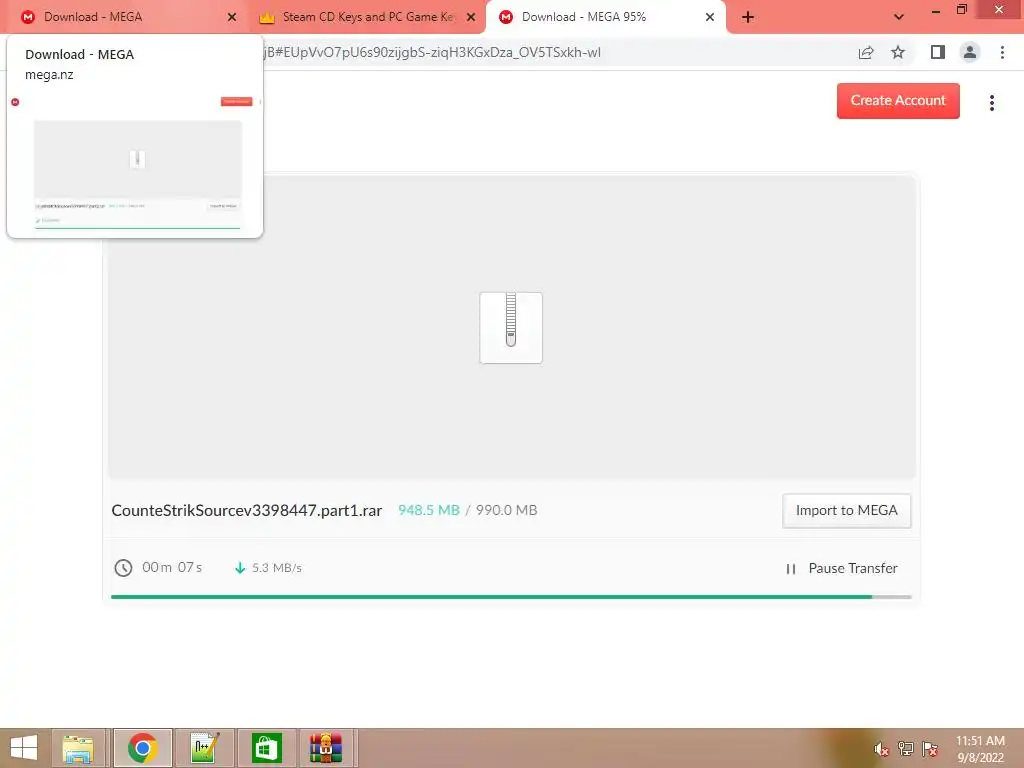
Task: Select the Download - MEGA 95% tab
Action: click(x=605, y=17)
